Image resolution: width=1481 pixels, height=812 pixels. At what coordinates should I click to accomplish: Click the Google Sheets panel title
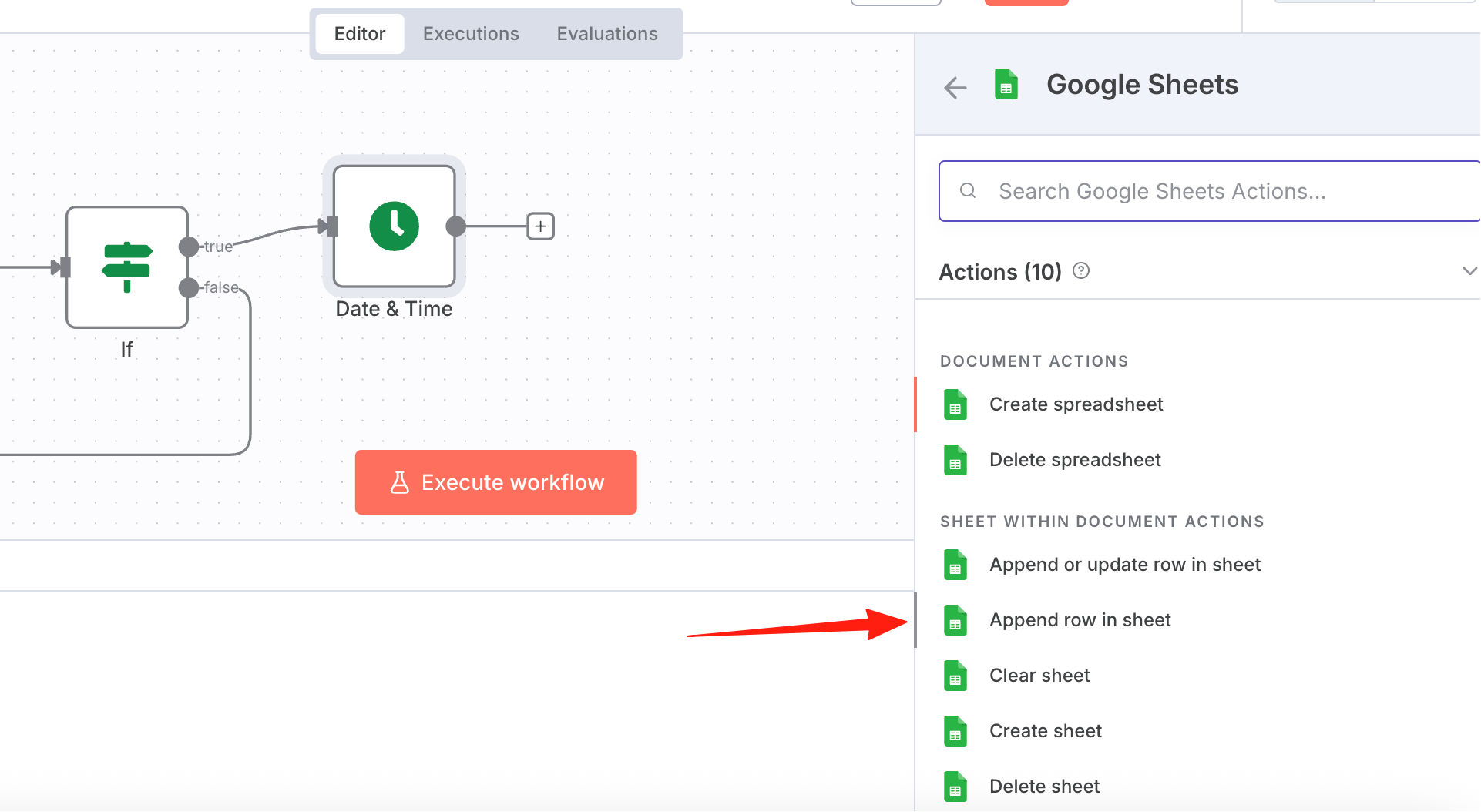pyautogui.click(x=1142, y=85)
